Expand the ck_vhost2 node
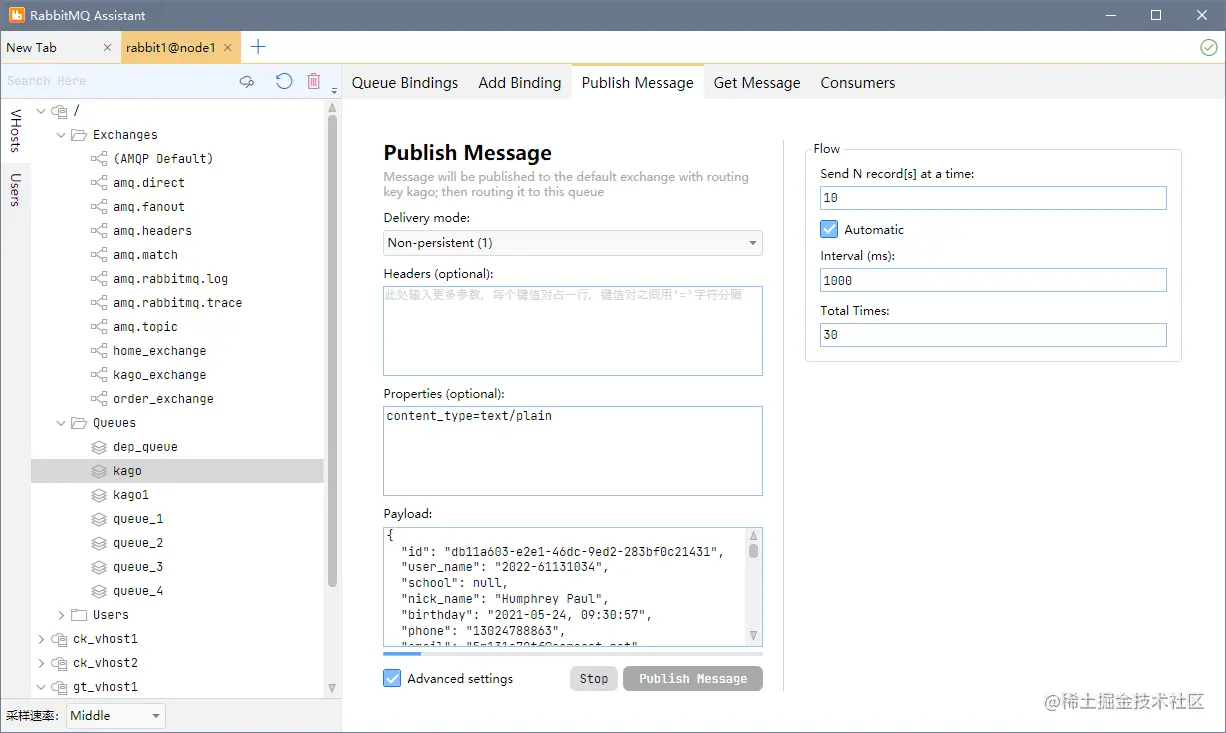The height and width of the screenshot is (733, 1226). coord(41,663)
